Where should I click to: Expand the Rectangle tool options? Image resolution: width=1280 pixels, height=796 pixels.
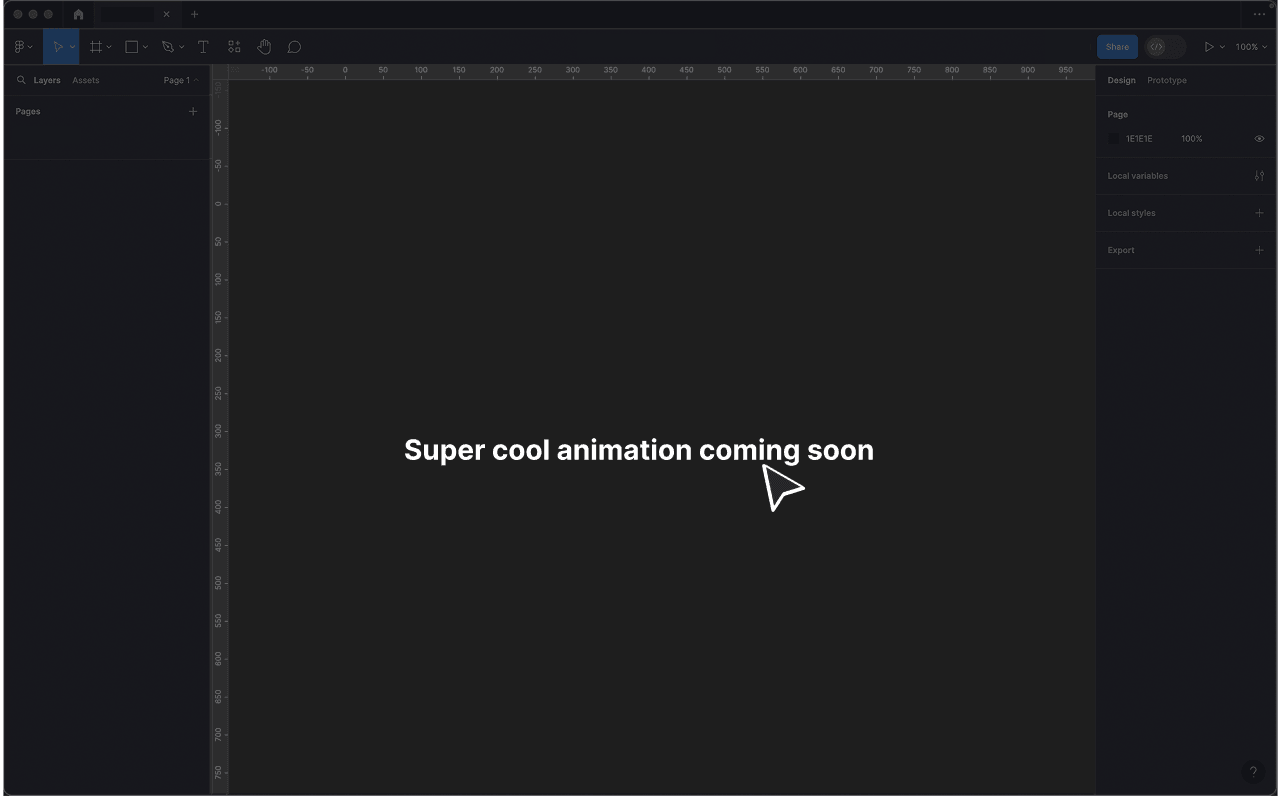(144, 46)
